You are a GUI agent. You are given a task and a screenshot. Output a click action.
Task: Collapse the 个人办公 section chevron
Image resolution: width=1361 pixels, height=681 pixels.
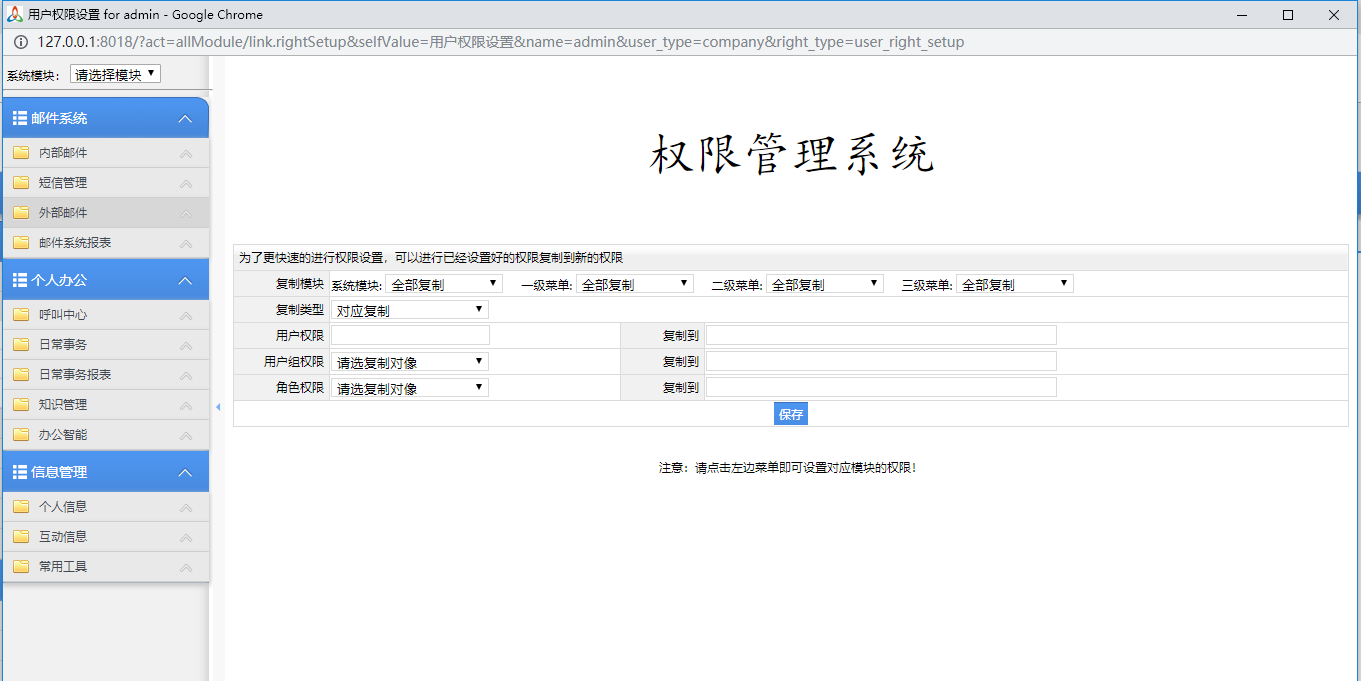(185, 279)
